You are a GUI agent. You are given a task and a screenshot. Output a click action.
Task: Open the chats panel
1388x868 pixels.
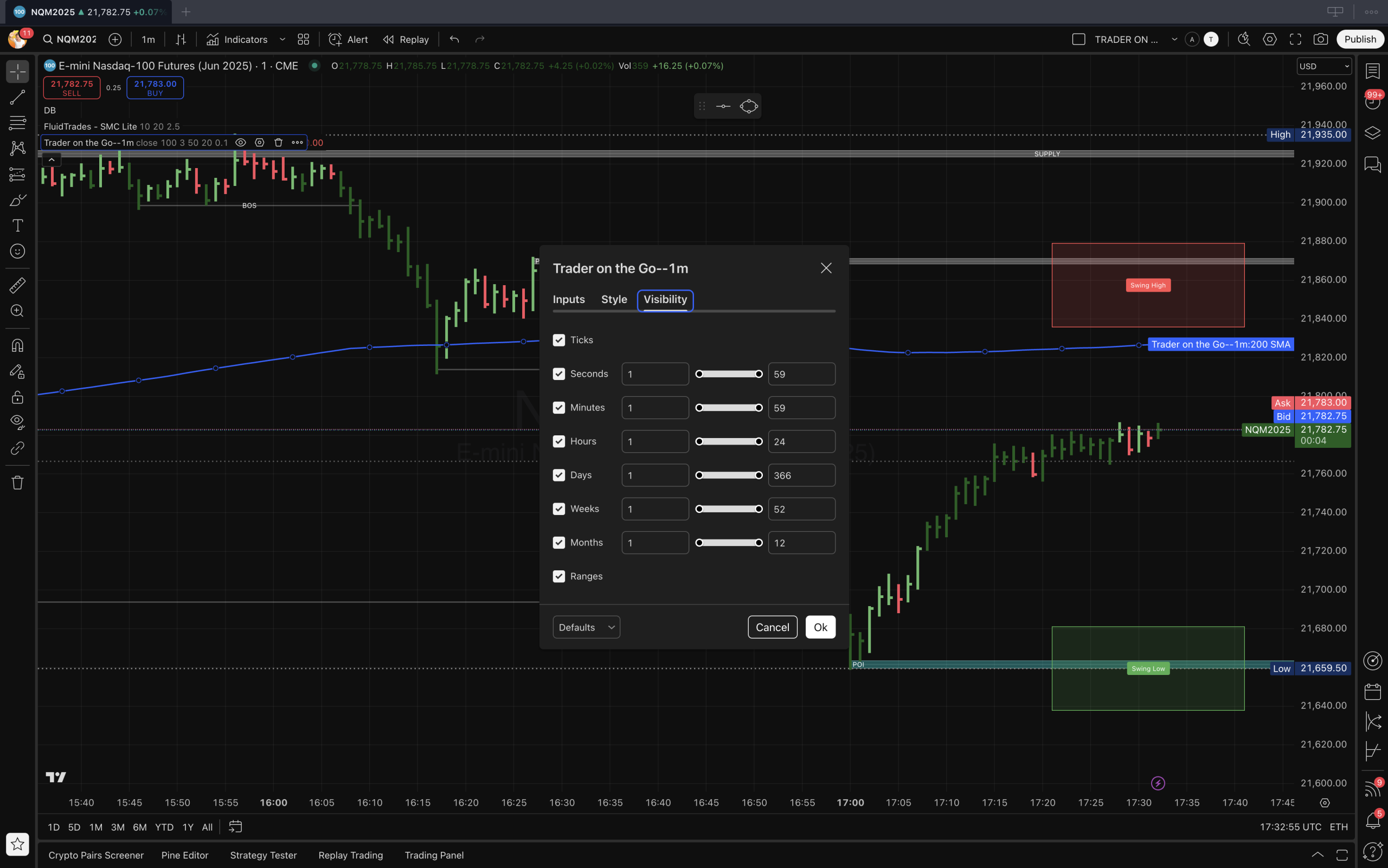(1372, 164)
